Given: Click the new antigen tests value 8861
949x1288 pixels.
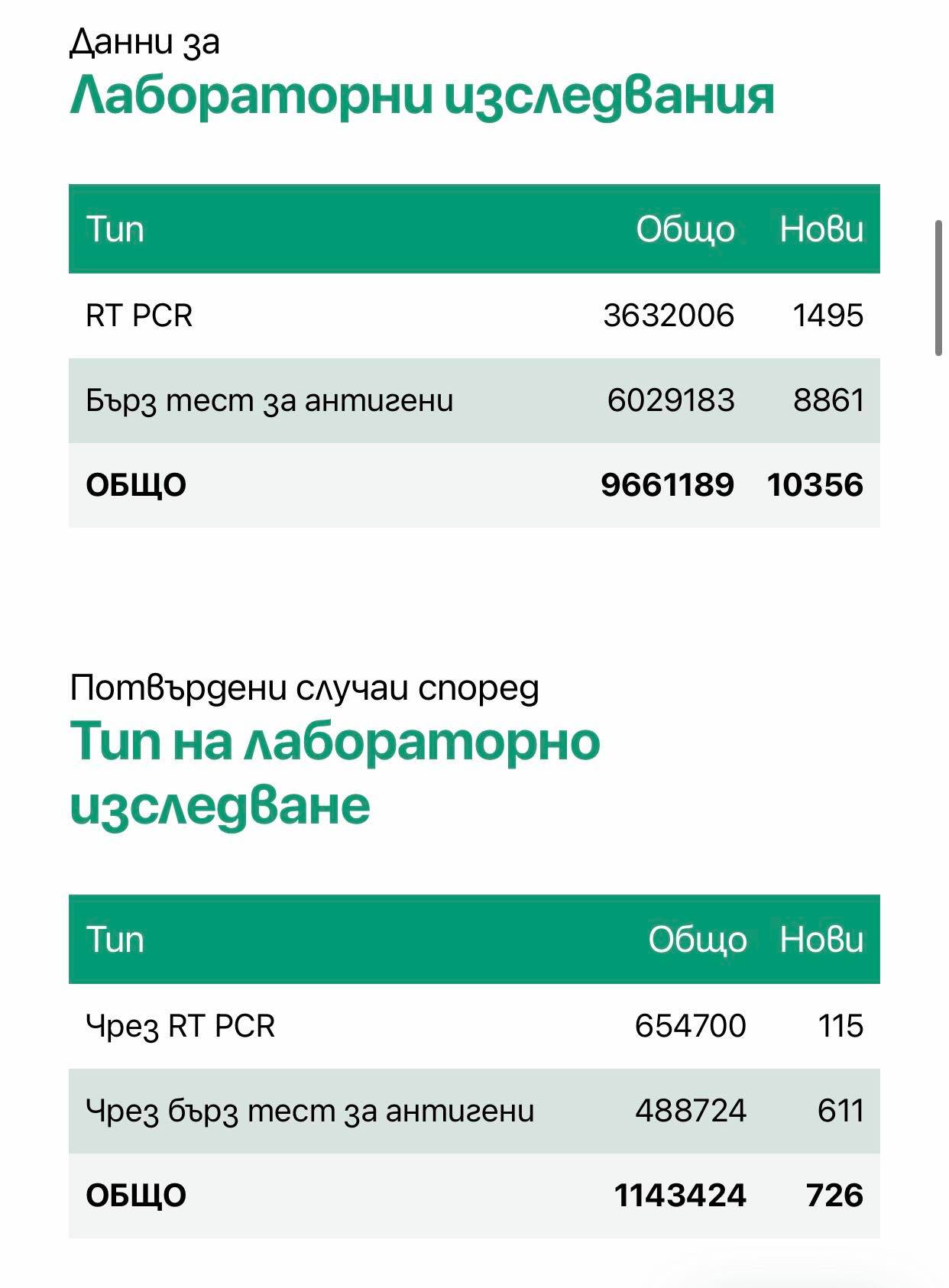Looking at the screenshot, I should (x=828, y=400).
